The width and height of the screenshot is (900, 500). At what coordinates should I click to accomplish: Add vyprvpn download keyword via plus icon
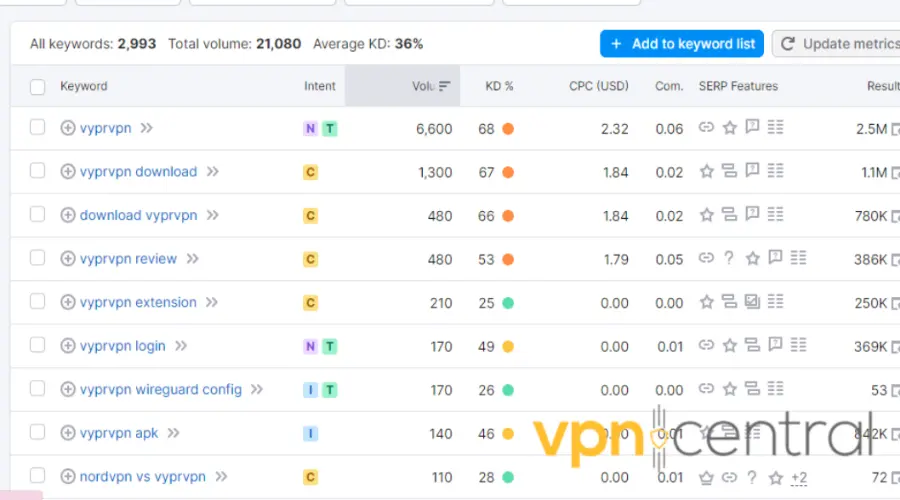[x=68, y=172]
